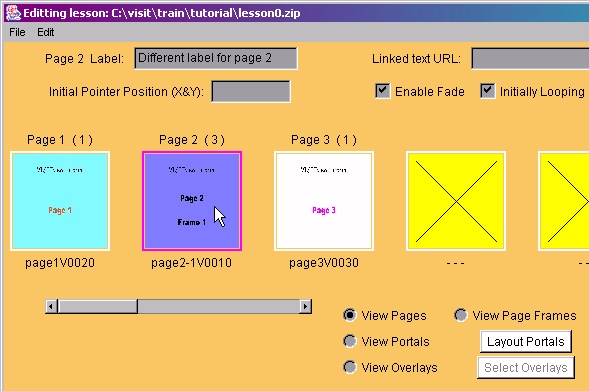Open the Edit menu
The height and width of the screenshot is (391, 589).
point(45,32)
